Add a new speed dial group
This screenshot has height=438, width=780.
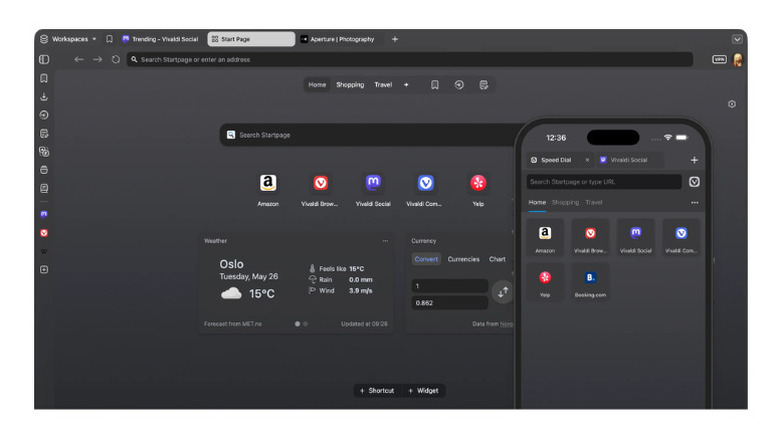pos(406,85)
